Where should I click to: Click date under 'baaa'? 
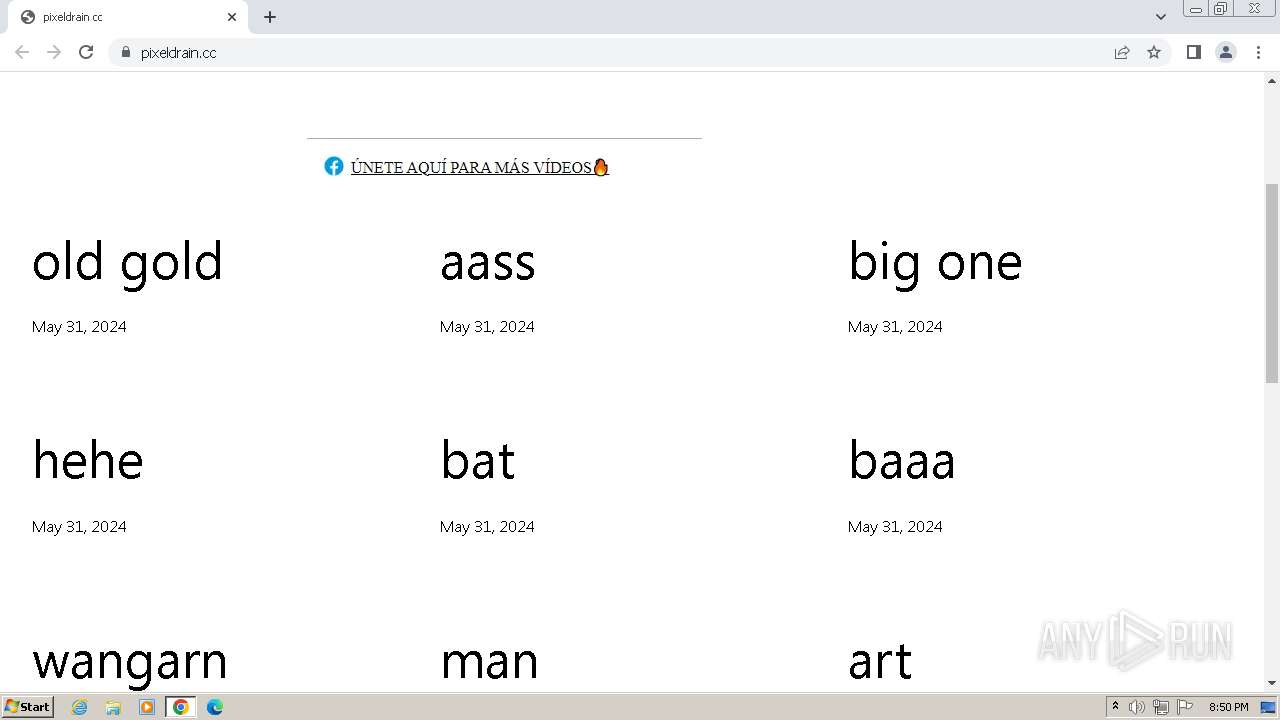[x=895, y=527]
